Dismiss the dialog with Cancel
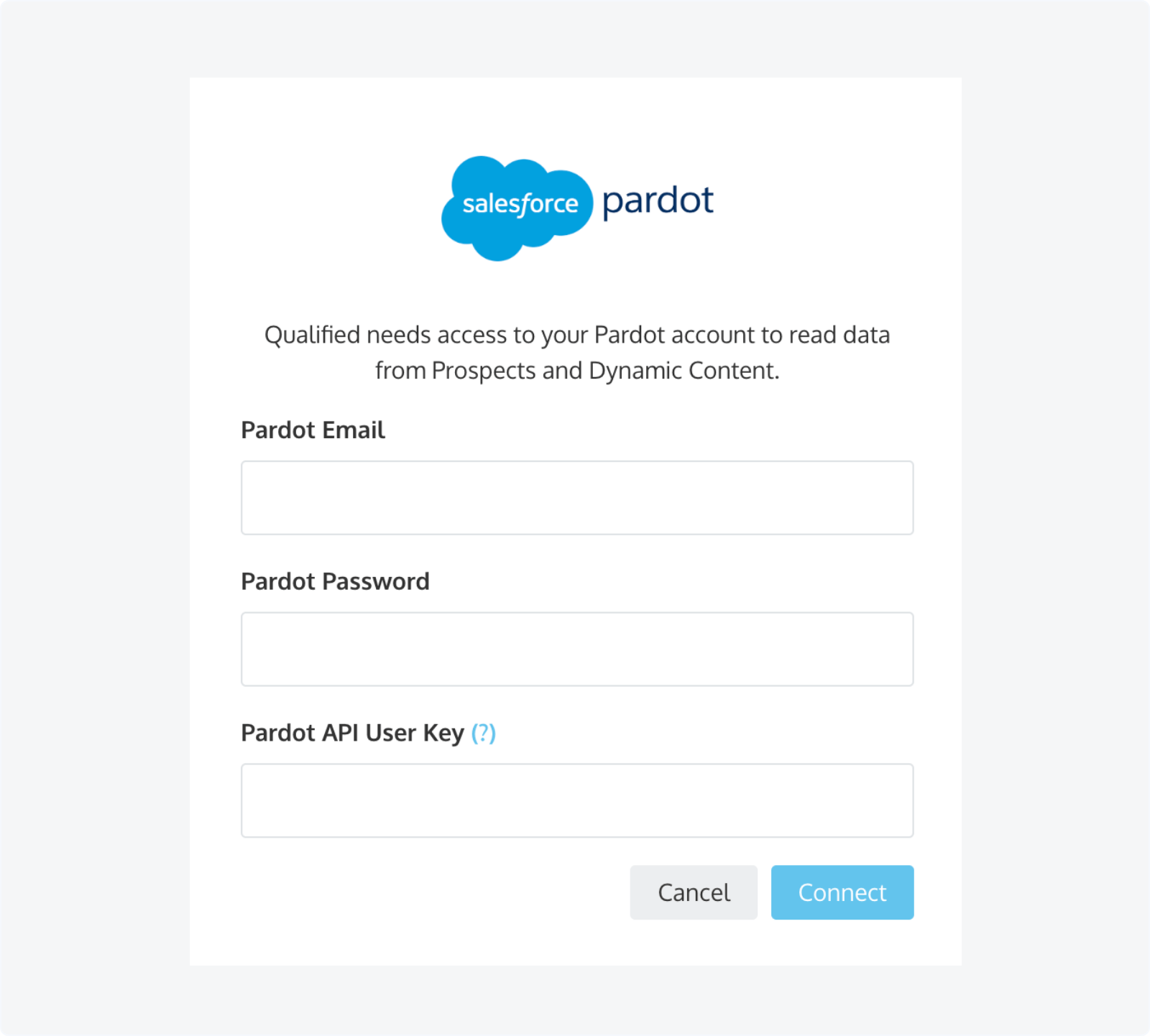 pos(693,892)
